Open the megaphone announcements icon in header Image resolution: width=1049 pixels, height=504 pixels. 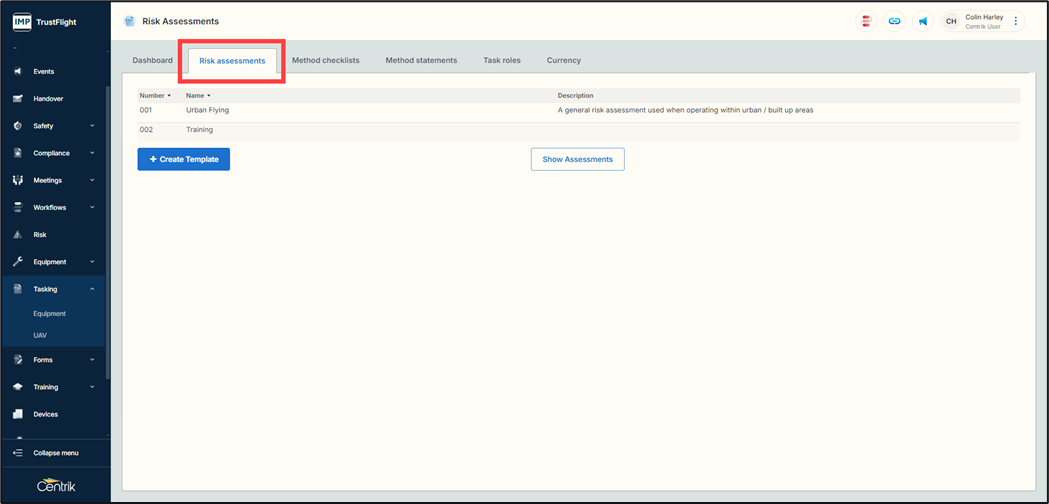click(923, 21)
